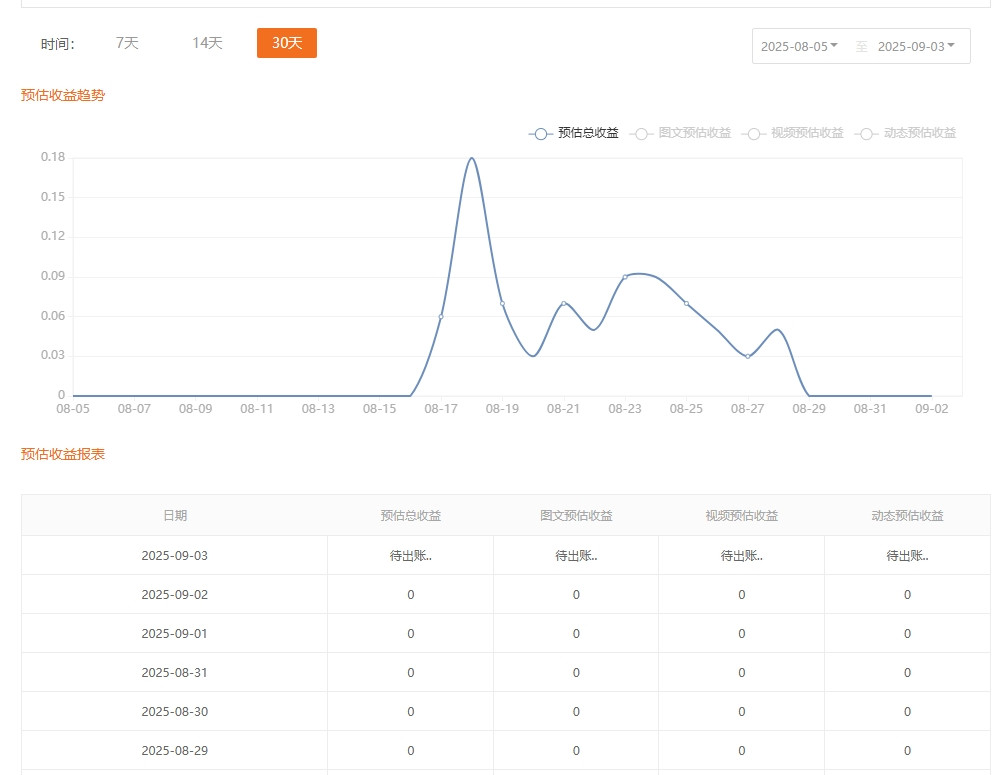Click the chart data point at 08-21
999x775 pixels.
pos(564,303)
